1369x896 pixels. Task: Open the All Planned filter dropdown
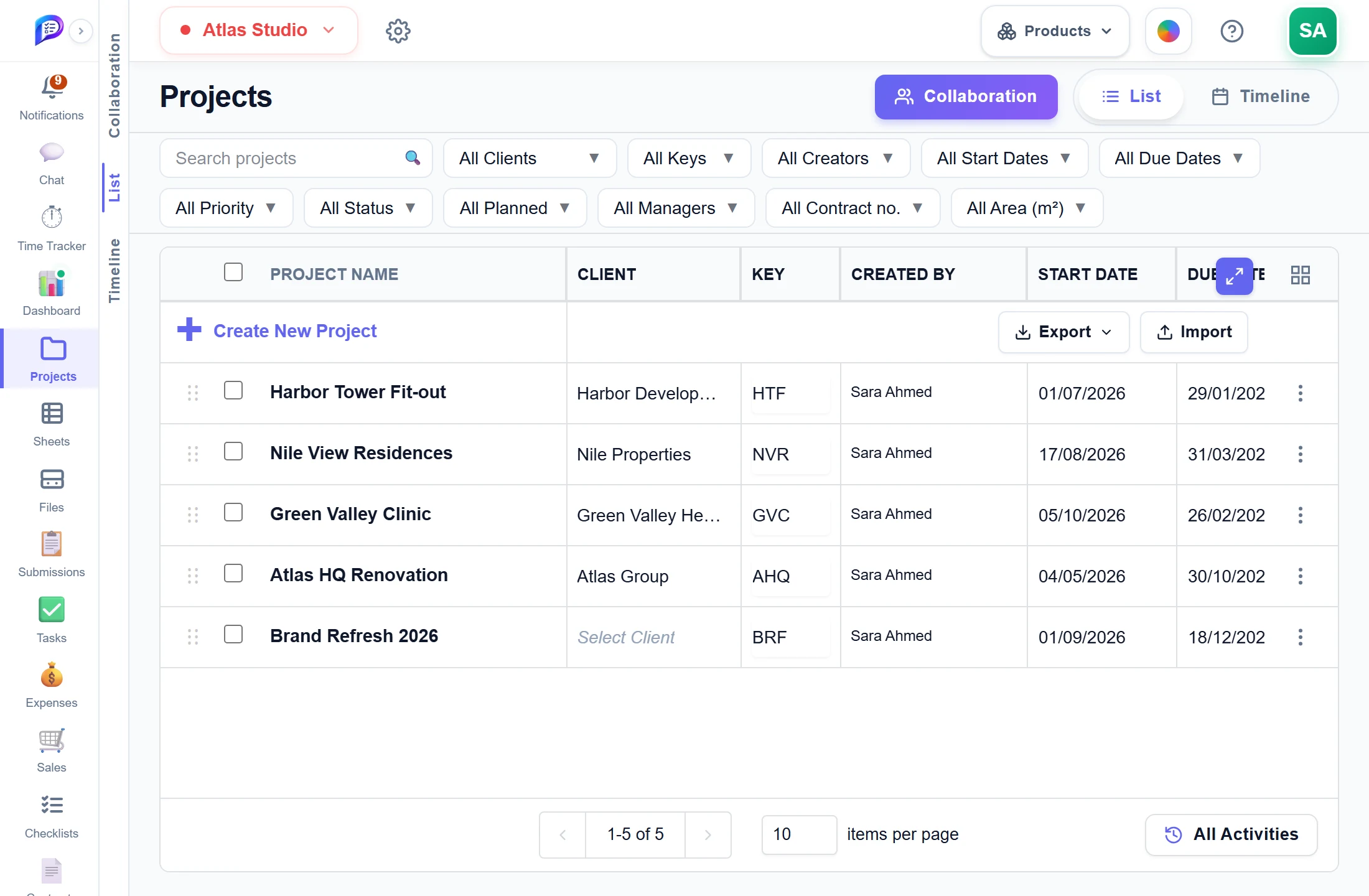515,208
